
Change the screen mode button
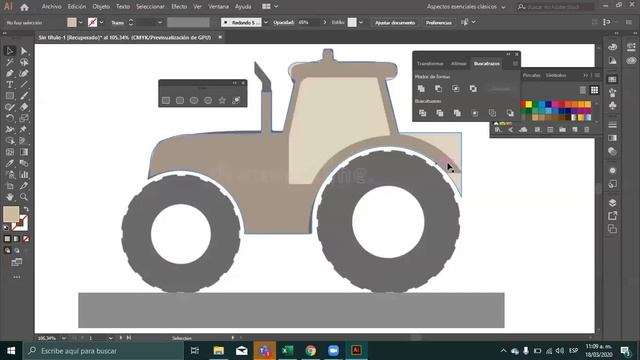[17, 262]
